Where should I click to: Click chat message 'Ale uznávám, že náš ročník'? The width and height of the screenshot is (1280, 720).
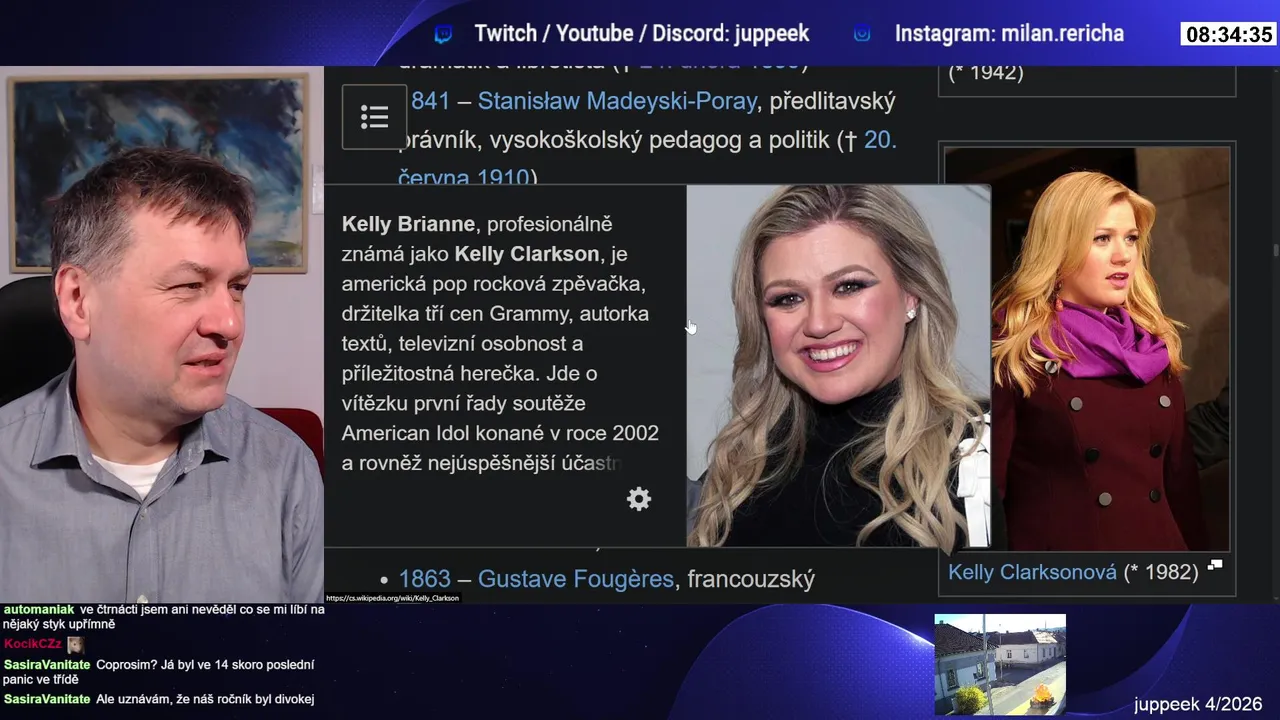click(x=205, y=699)
